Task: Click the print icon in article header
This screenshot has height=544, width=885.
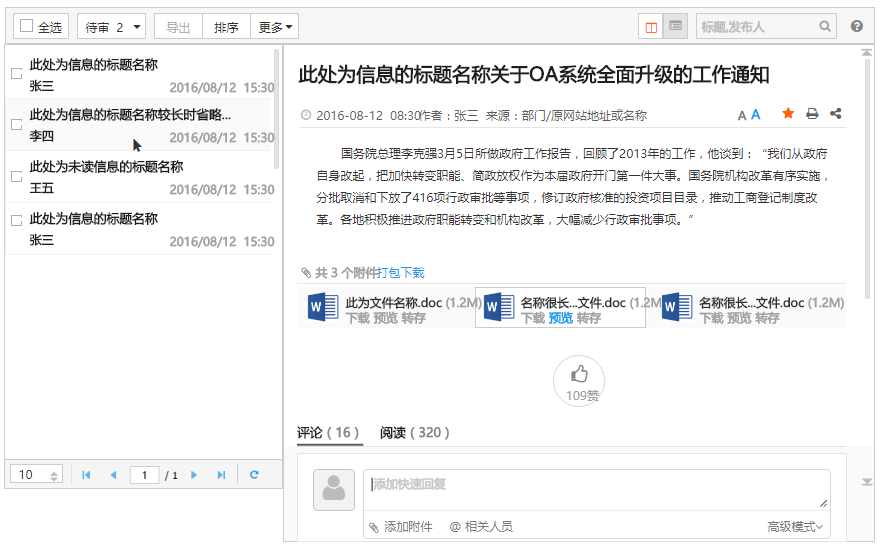Action: tap(812, 114)
